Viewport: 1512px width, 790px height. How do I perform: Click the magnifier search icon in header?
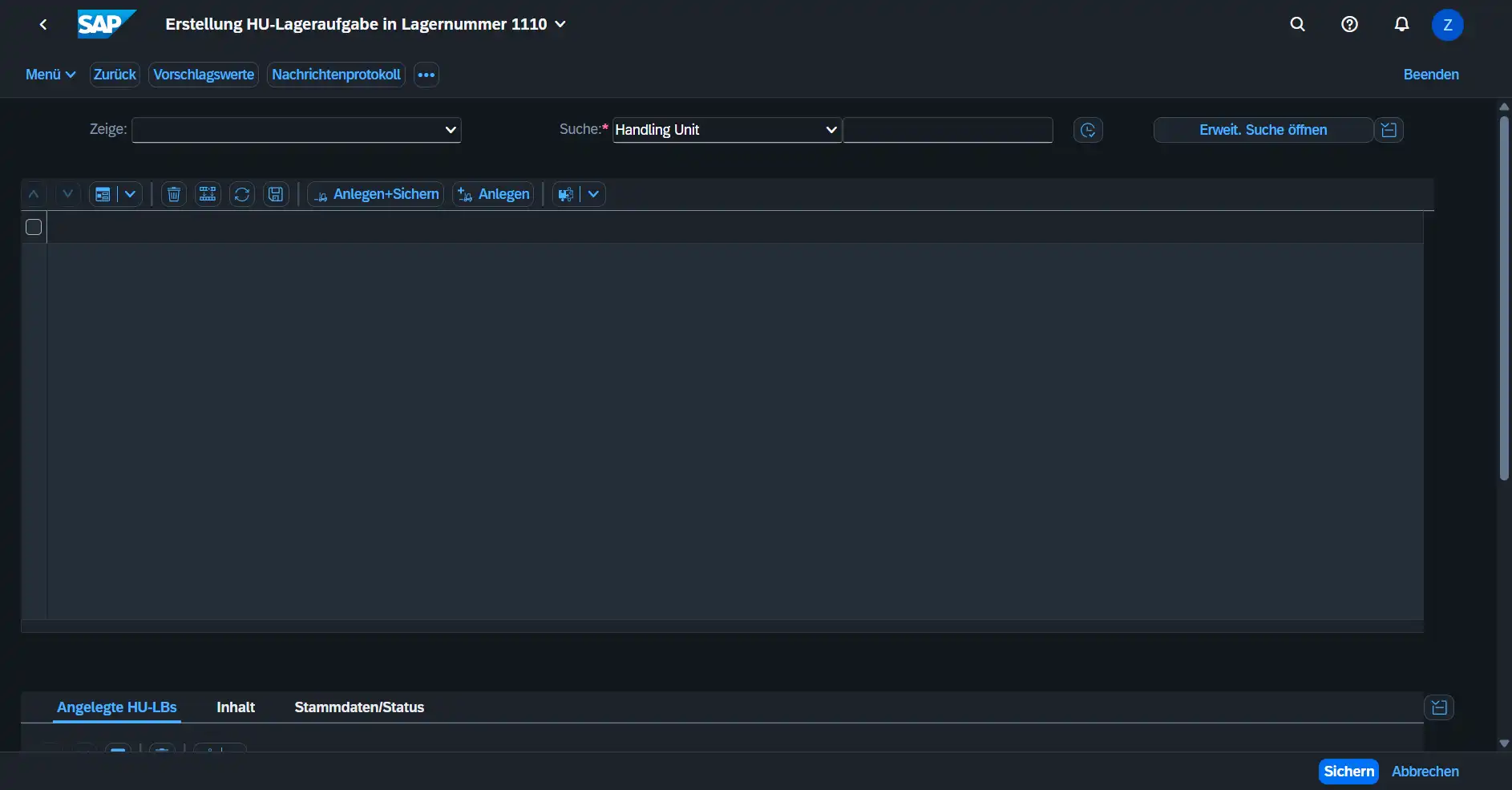pyautogui.click(x=1297, y=24)
